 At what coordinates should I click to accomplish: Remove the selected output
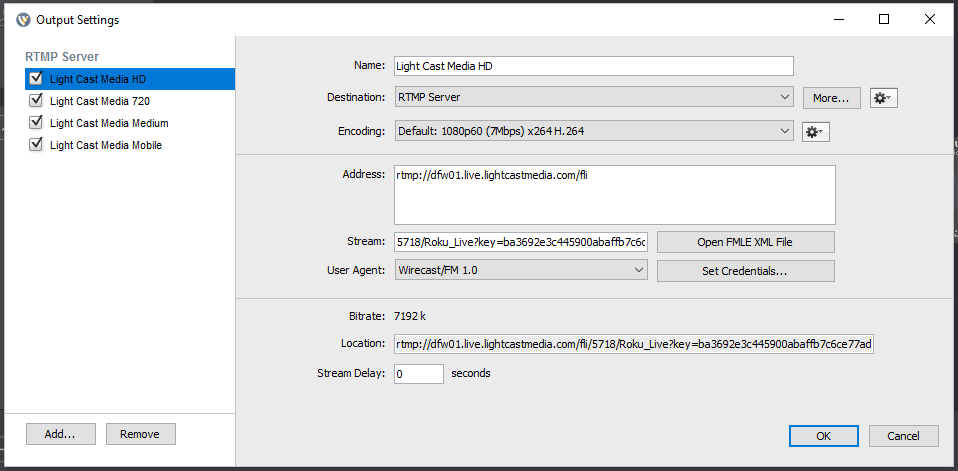(x=140, y=434)
